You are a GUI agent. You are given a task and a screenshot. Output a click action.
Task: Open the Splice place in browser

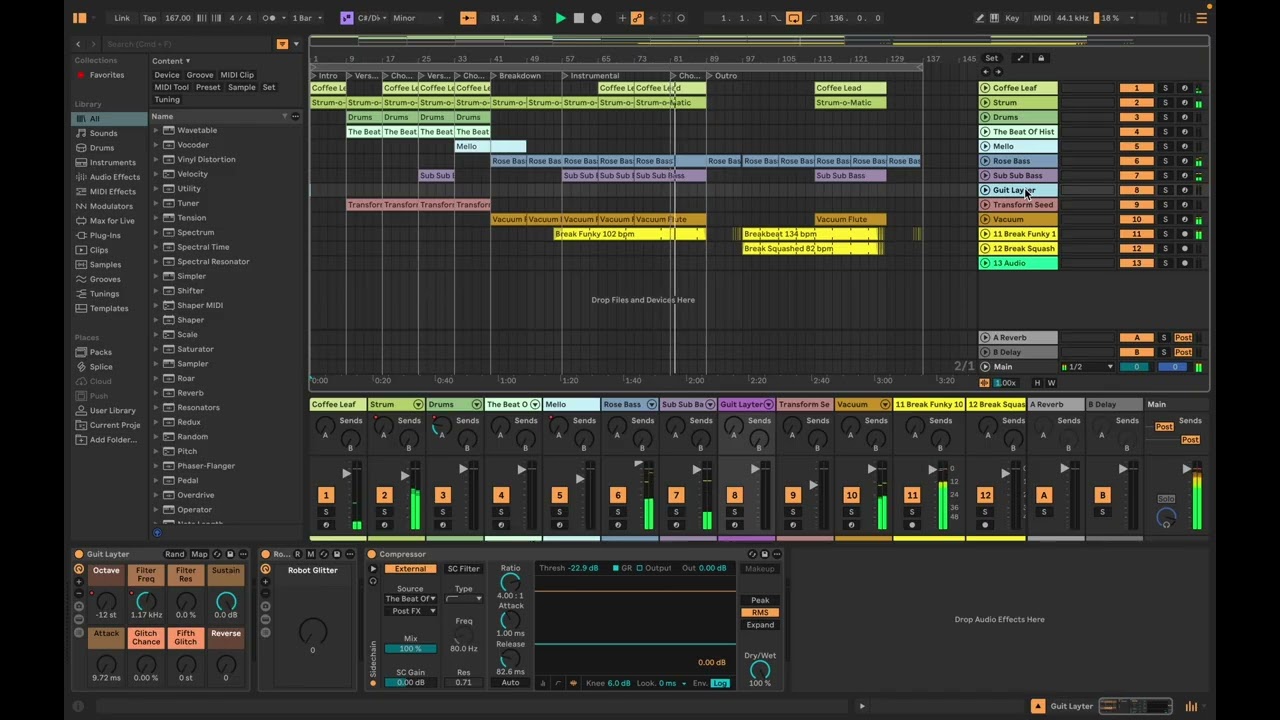[x=101, y=367]
